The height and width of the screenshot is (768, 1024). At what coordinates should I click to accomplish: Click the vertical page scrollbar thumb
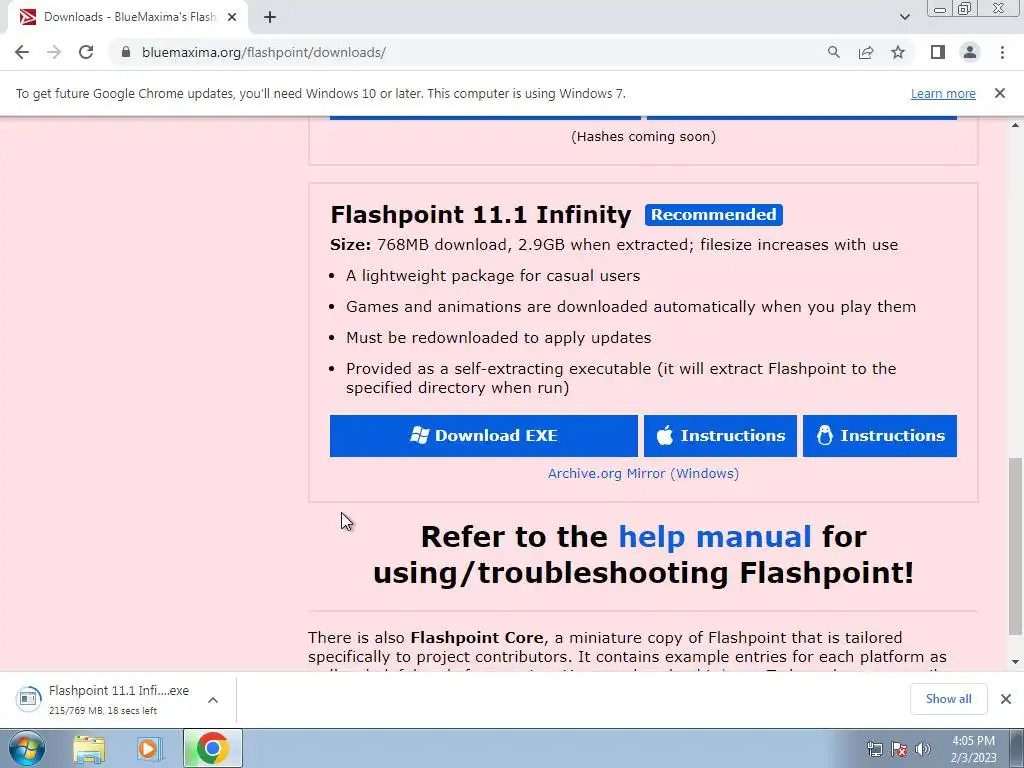[x=1016, y=546]
